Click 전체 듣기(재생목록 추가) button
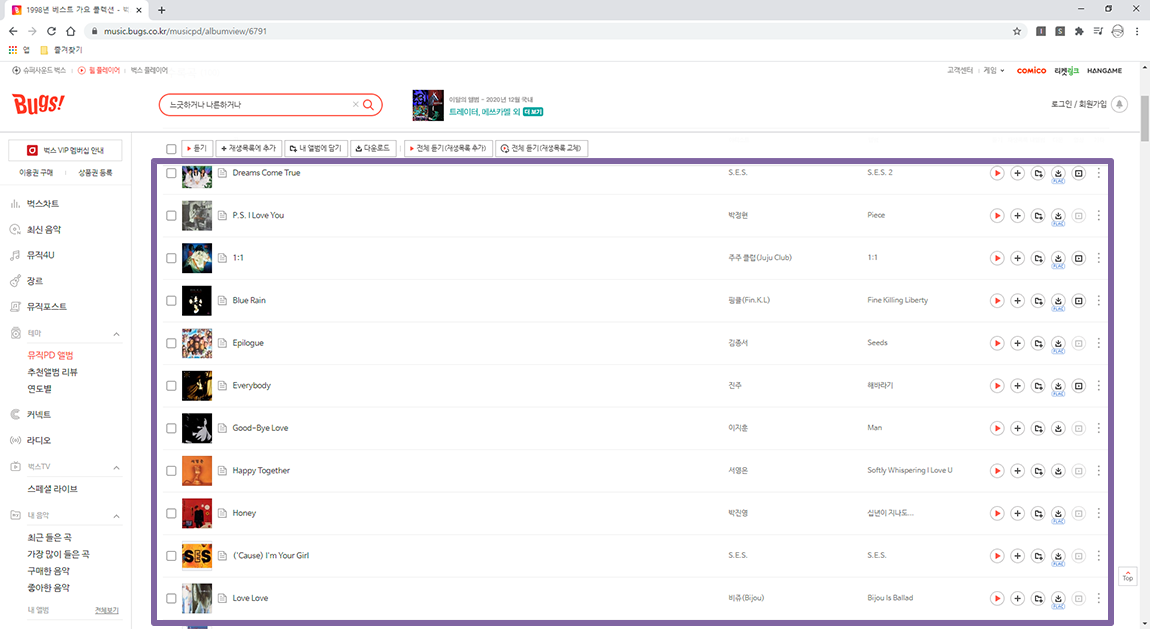Image resolution: width=1150 pixels, height=629 pixels. (447, 148)
